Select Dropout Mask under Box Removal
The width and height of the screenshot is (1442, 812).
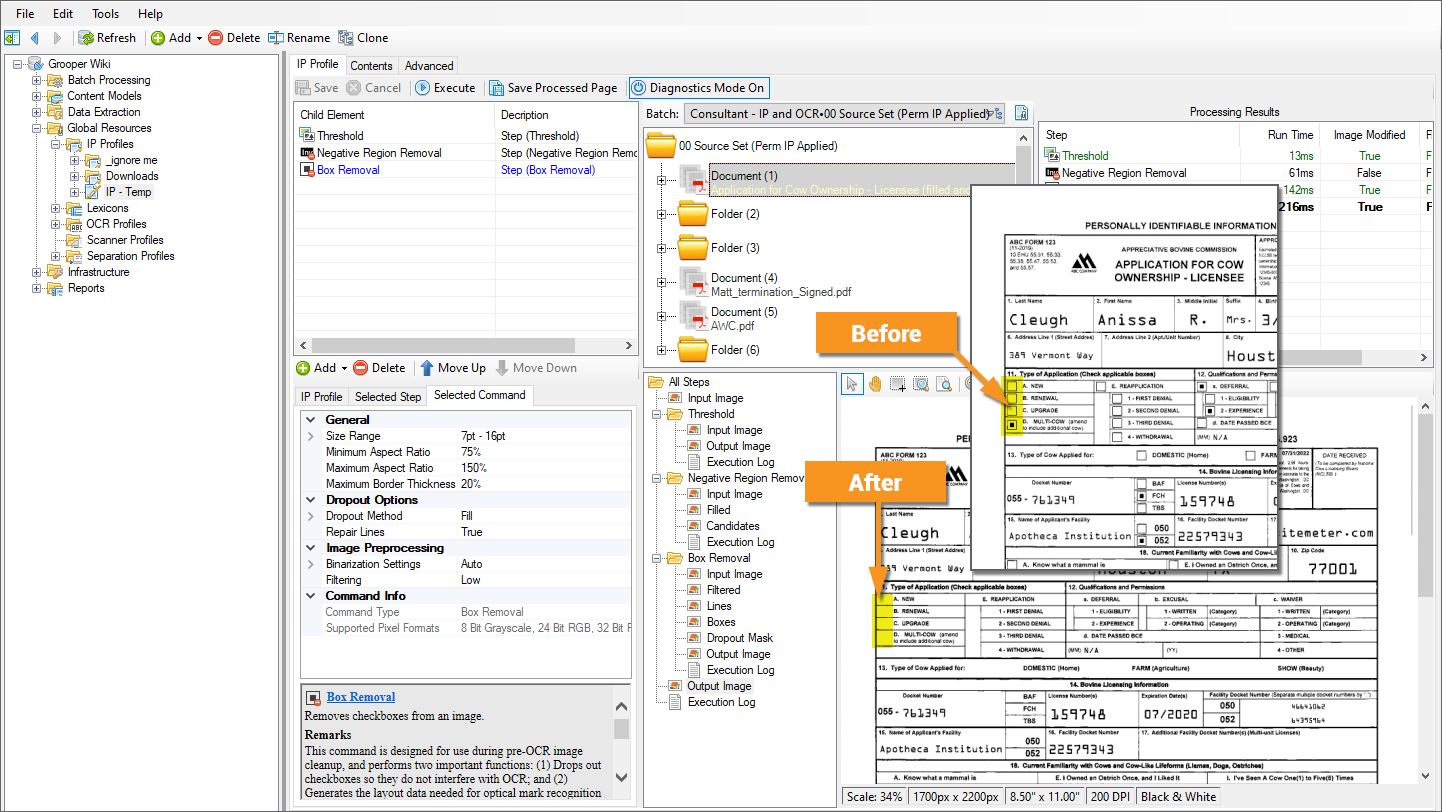[x=739, y=638]
